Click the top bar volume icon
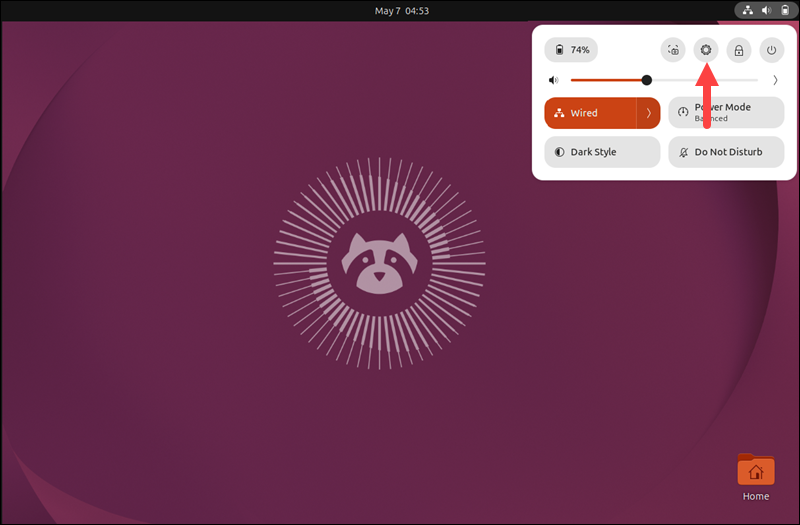 767,10
